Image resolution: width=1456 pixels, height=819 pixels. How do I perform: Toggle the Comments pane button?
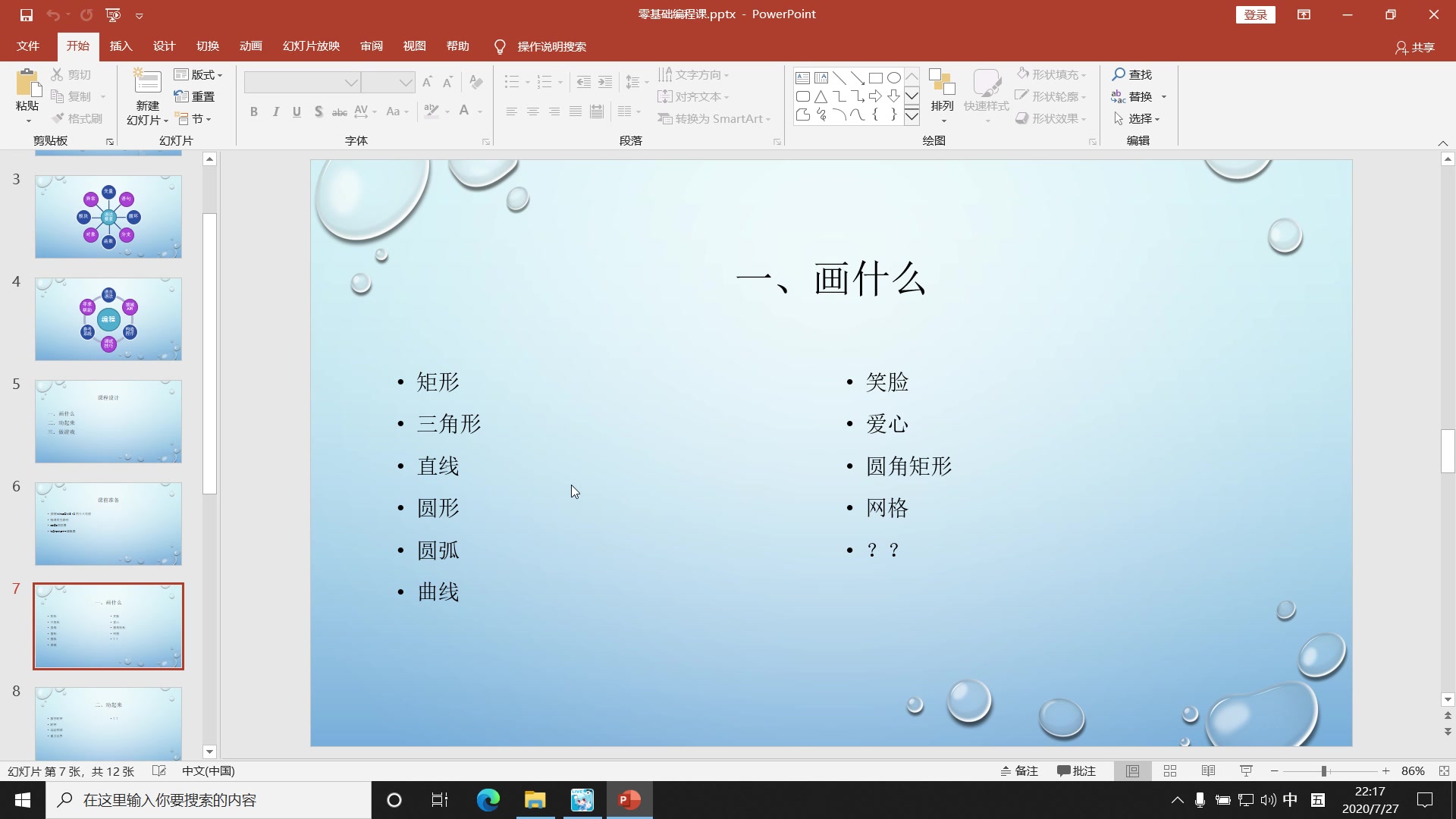coord(1076,770)
